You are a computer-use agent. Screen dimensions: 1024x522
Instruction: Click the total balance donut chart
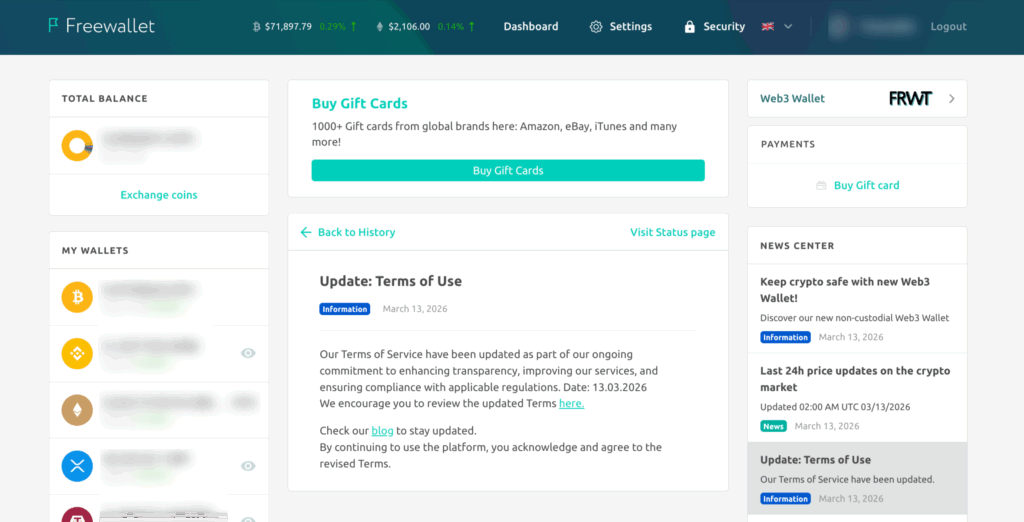coord(77,146)
